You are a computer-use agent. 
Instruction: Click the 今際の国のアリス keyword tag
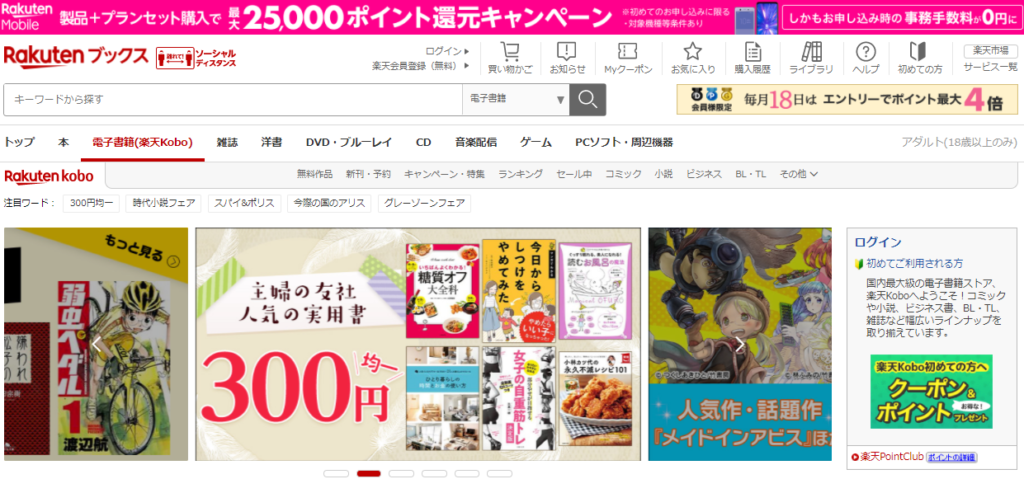[329, 203]
